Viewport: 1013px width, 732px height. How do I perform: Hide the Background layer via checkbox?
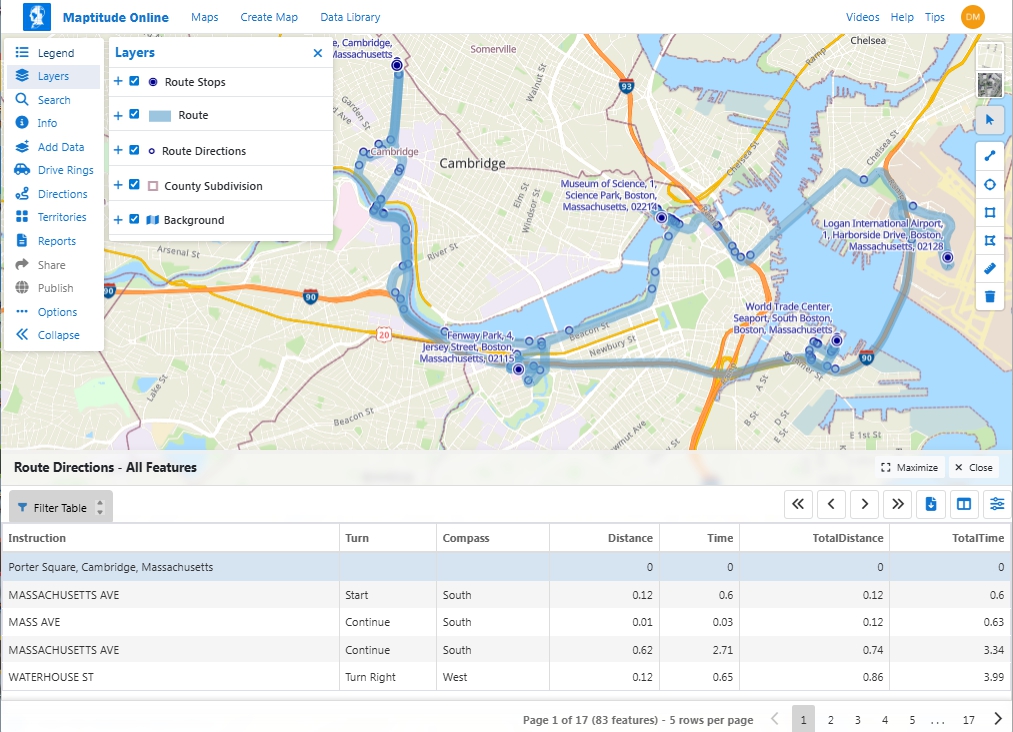tap(134, 219)
